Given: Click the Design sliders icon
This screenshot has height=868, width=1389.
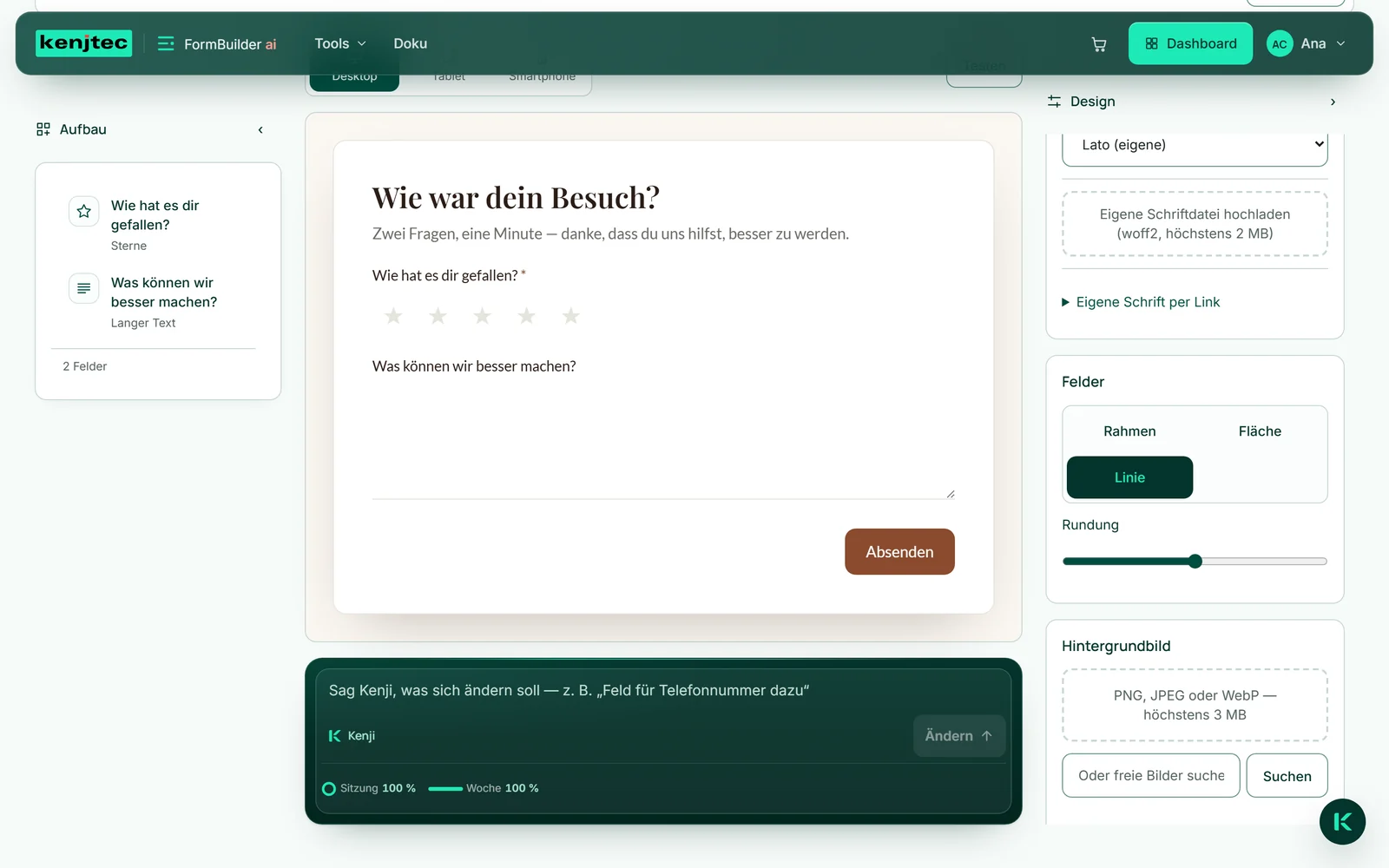Looking at the screenshot, I should click(x=1054, y=102).
